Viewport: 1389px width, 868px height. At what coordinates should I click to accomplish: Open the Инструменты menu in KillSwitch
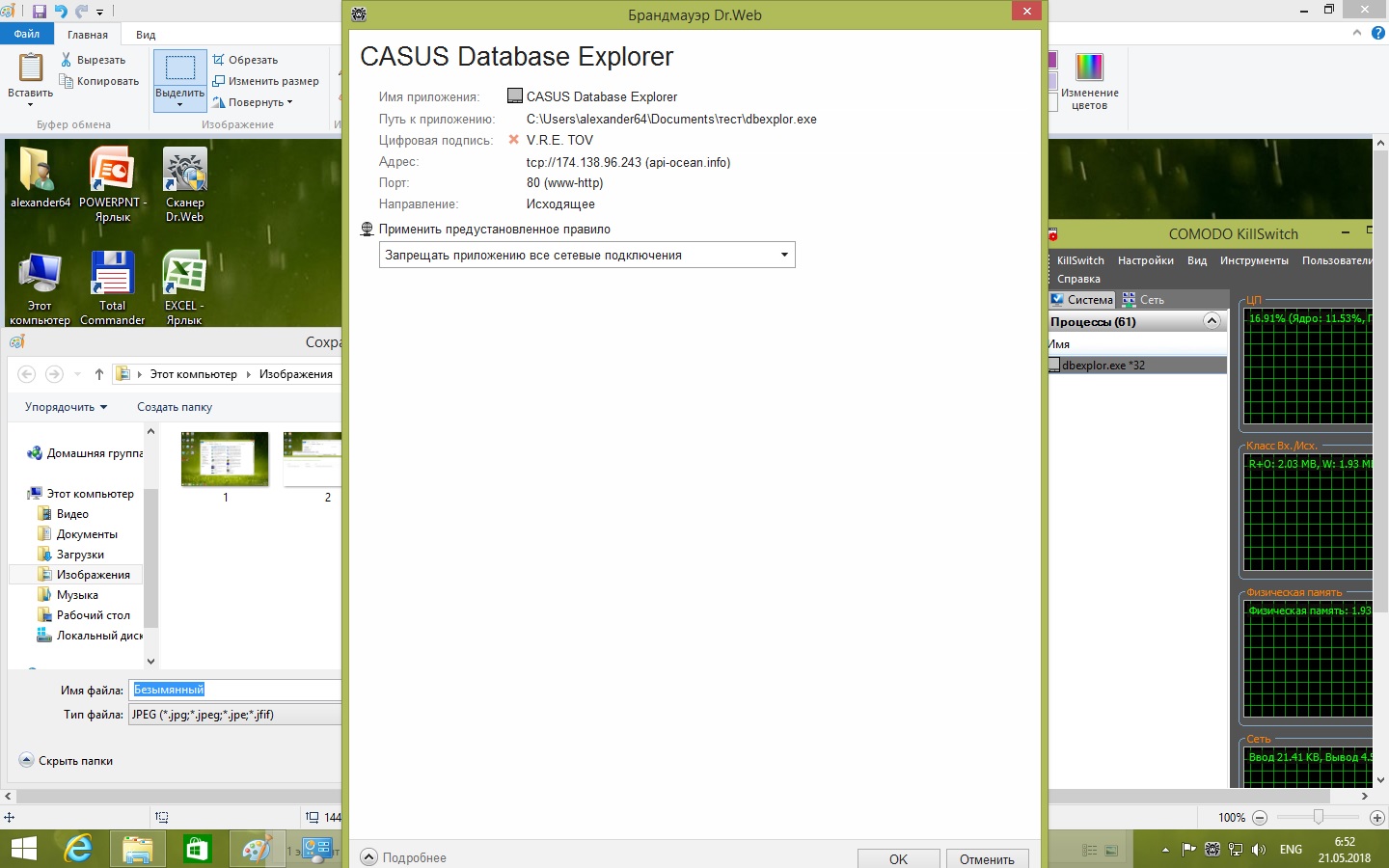[x=1254, y=260]
